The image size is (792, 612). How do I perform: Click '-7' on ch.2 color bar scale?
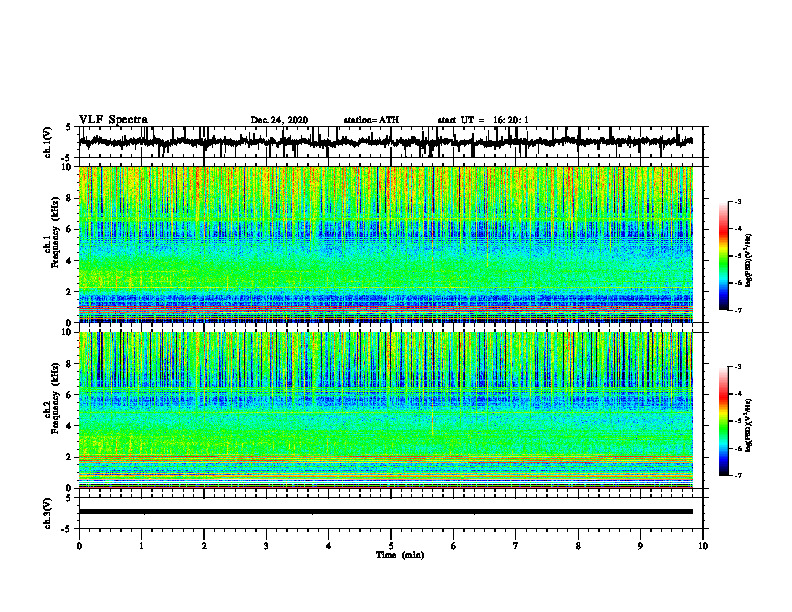point(738,475)
